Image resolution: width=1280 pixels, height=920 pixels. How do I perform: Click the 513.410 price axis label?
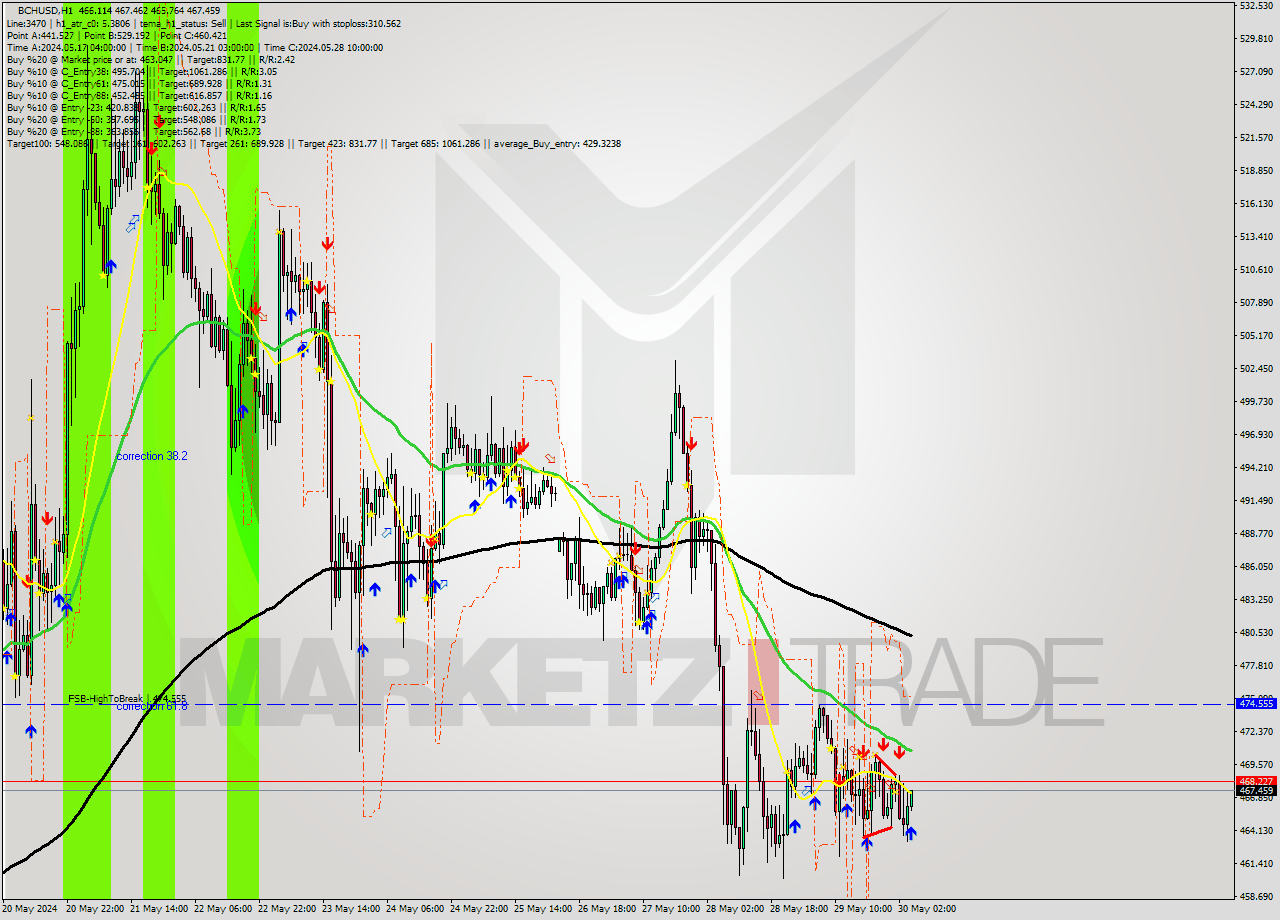pos(1255,237)
